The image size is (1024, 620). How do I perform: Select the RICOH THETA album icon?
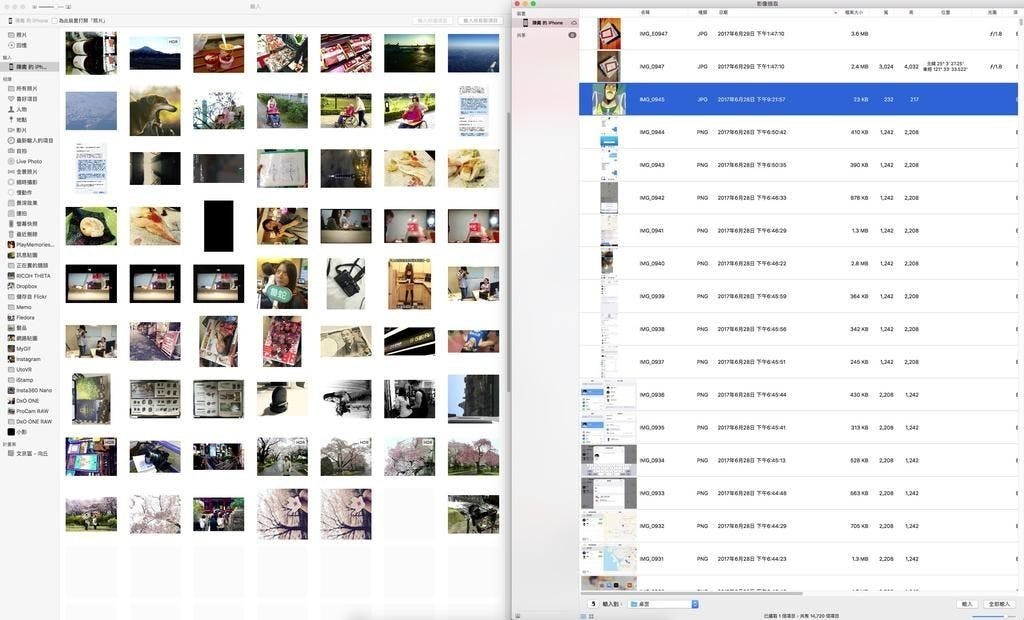(x=11, y=276)
